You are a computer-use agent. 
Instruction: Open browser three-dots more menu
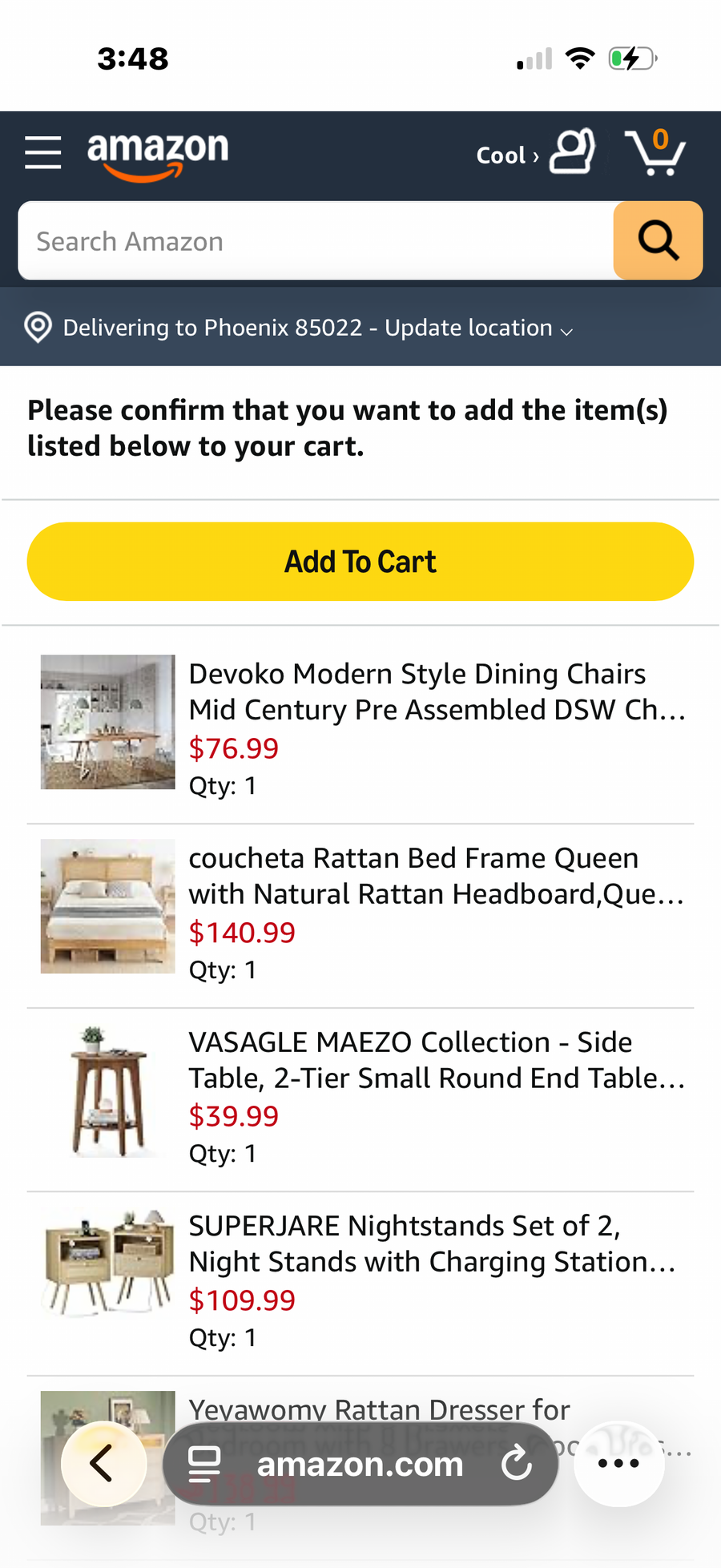[x=618, y=1464]
